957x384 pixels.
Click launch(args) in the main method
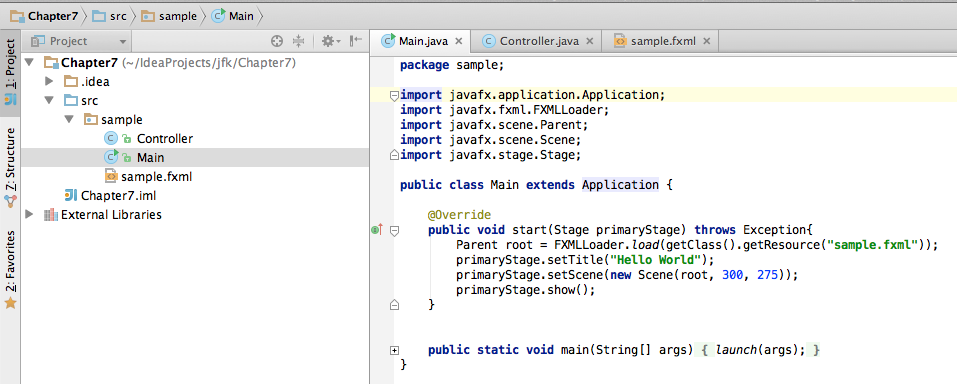(x=757, y=350)
